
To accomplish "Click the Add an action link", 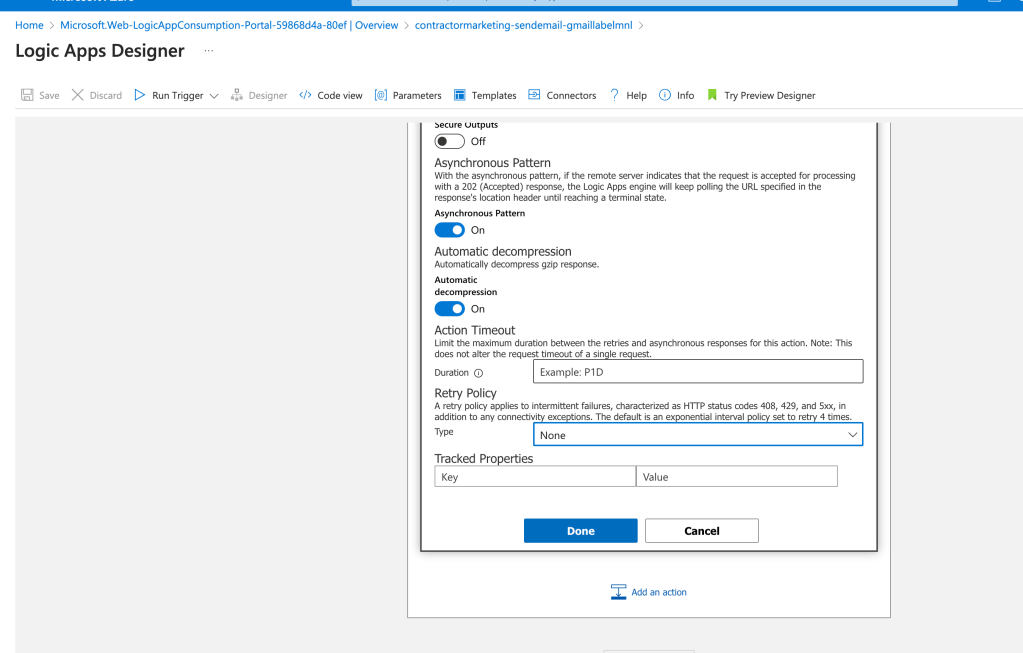I will pyautogui.click(x=659, y=592).
